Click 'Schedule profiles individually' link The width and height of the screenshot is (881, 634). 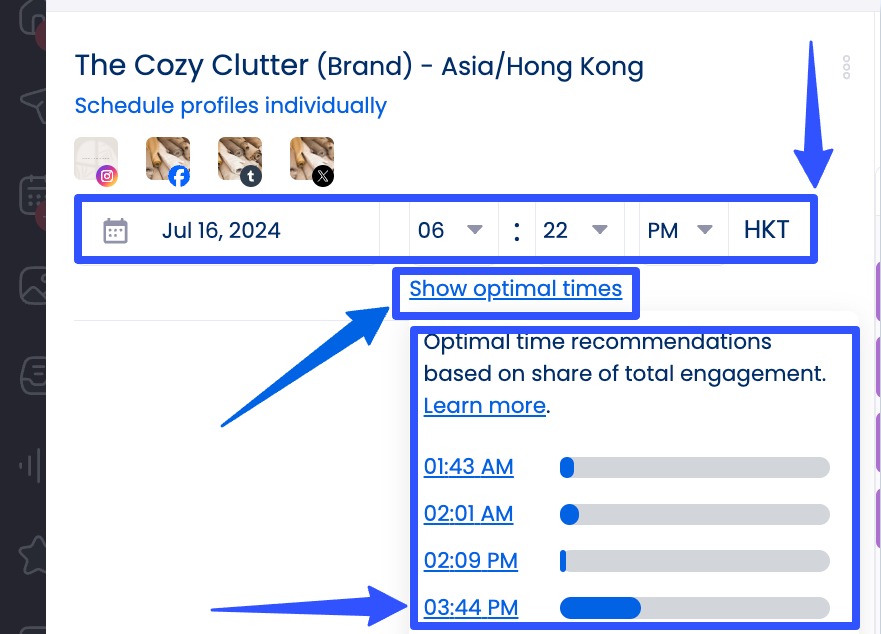(x=230, y=106)
